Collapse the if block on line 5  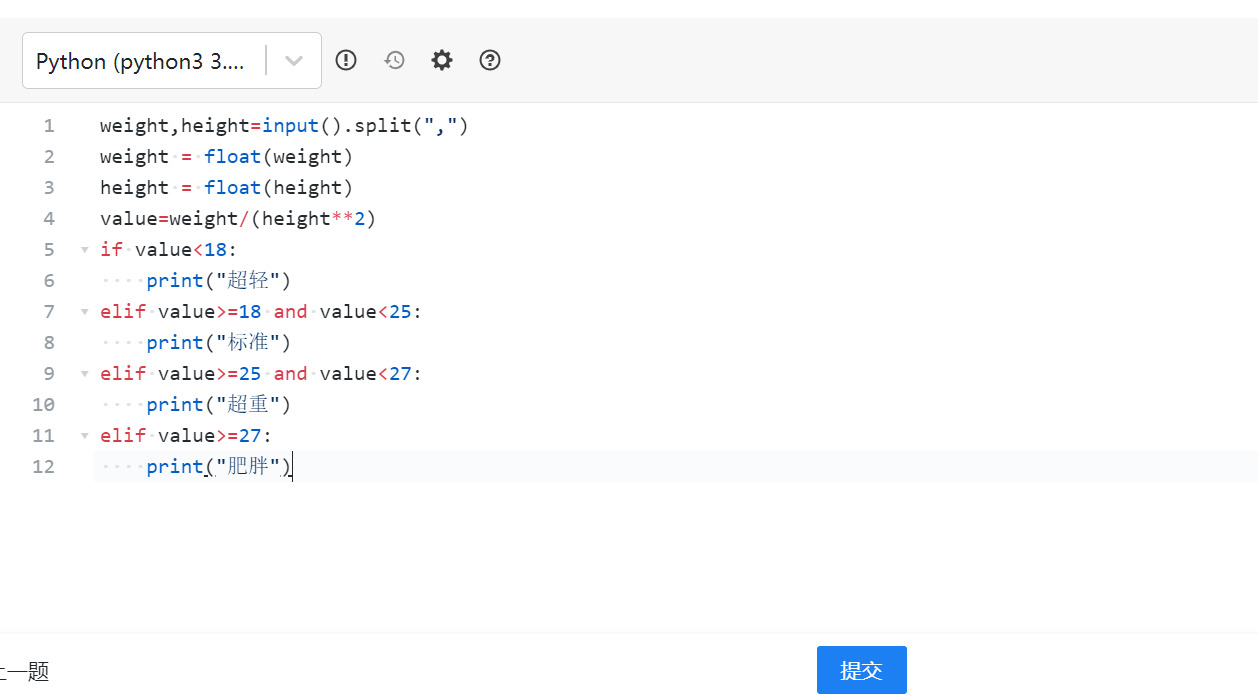85,250
